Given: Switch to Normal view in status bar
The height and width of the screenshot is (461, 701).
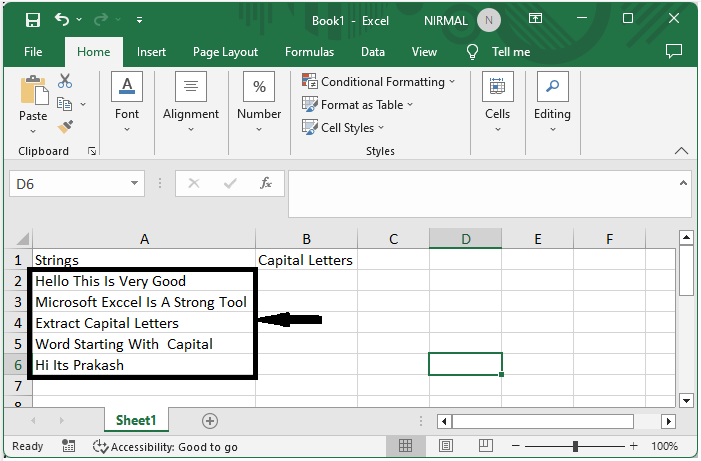Looking at the screenshot, I should pyautogui.click(x=405, y=446).
